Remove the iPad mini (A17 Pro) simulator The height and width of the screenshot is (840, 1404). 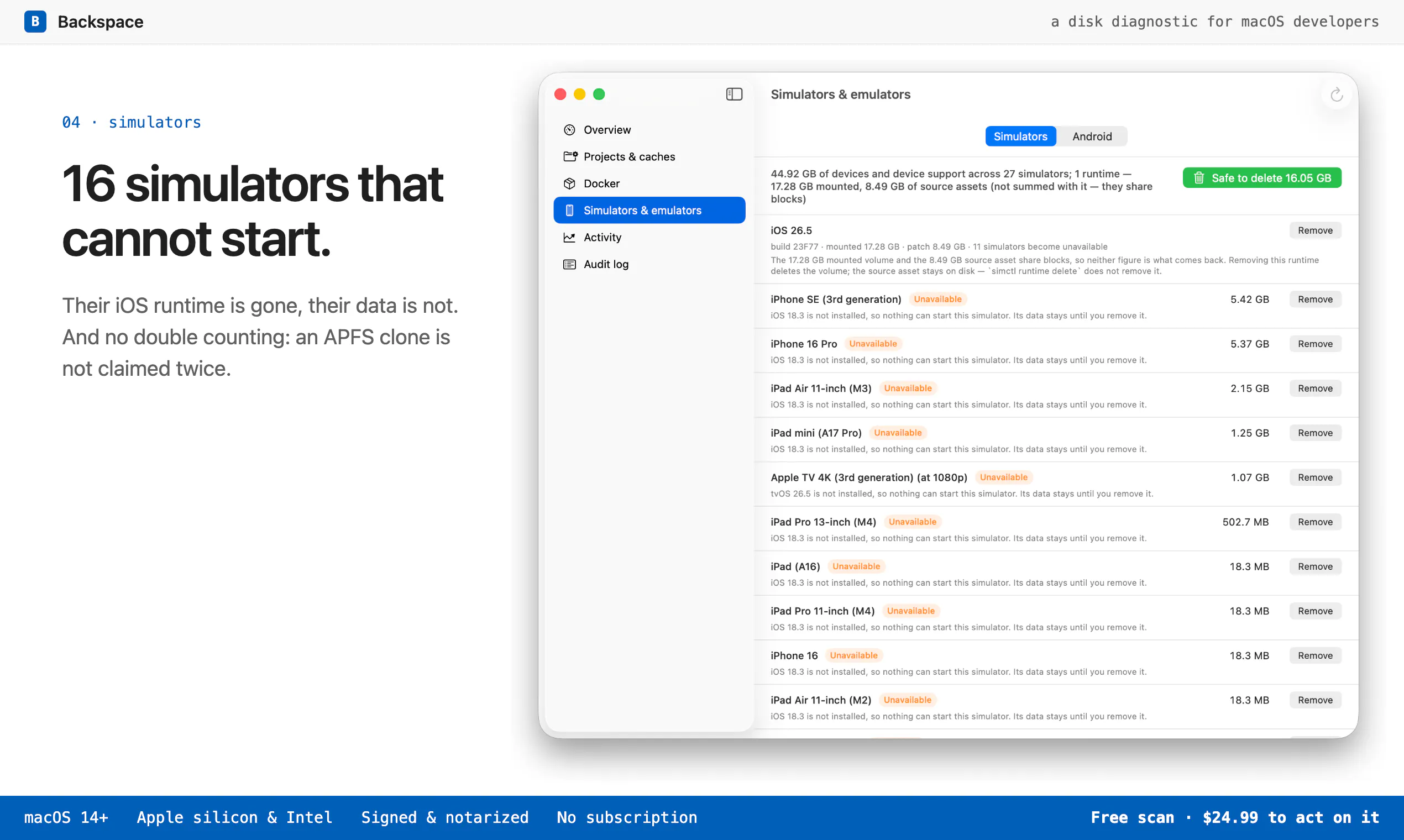tap(1315, 433)
